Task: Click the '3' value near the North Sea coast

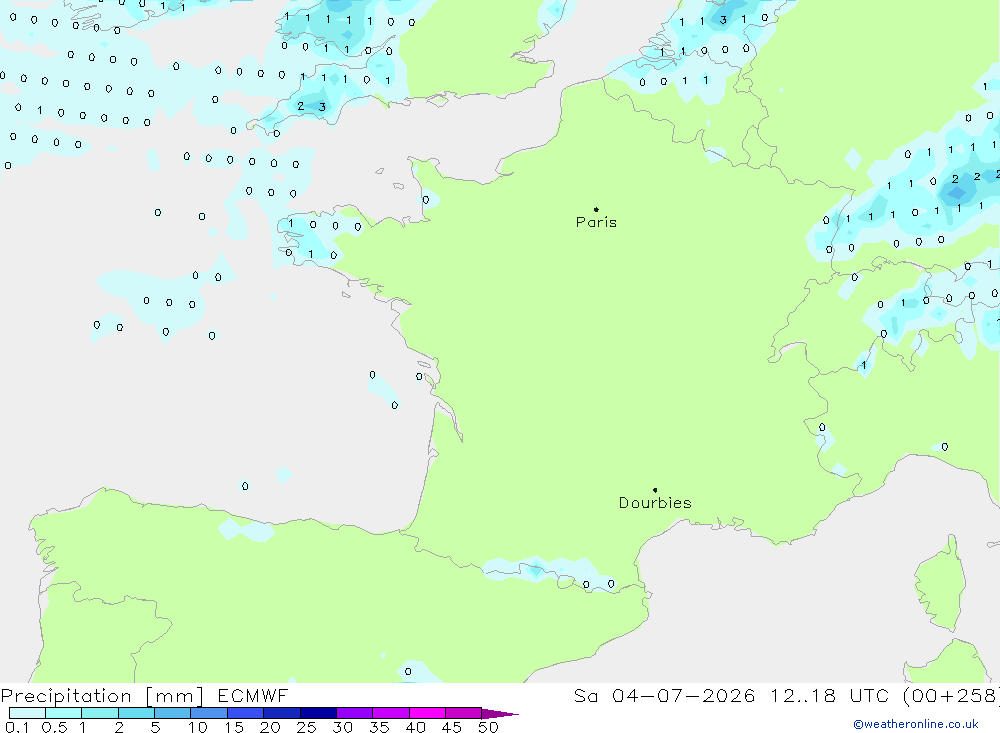Action: 723,20
